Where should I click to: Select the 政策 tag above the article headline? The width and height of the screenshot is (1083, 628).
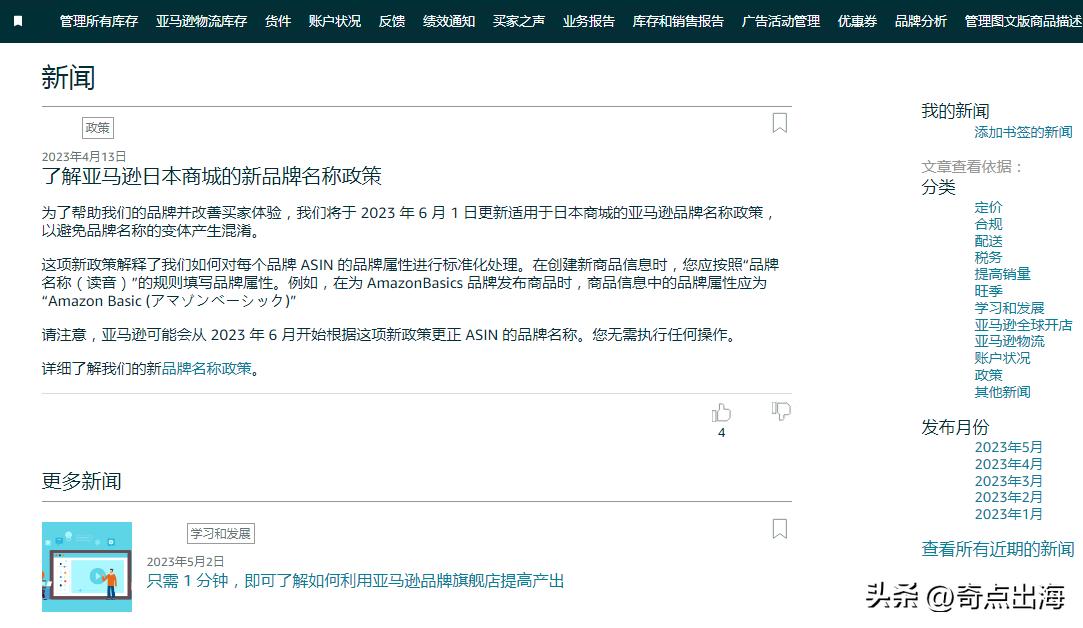click(97, 127)
